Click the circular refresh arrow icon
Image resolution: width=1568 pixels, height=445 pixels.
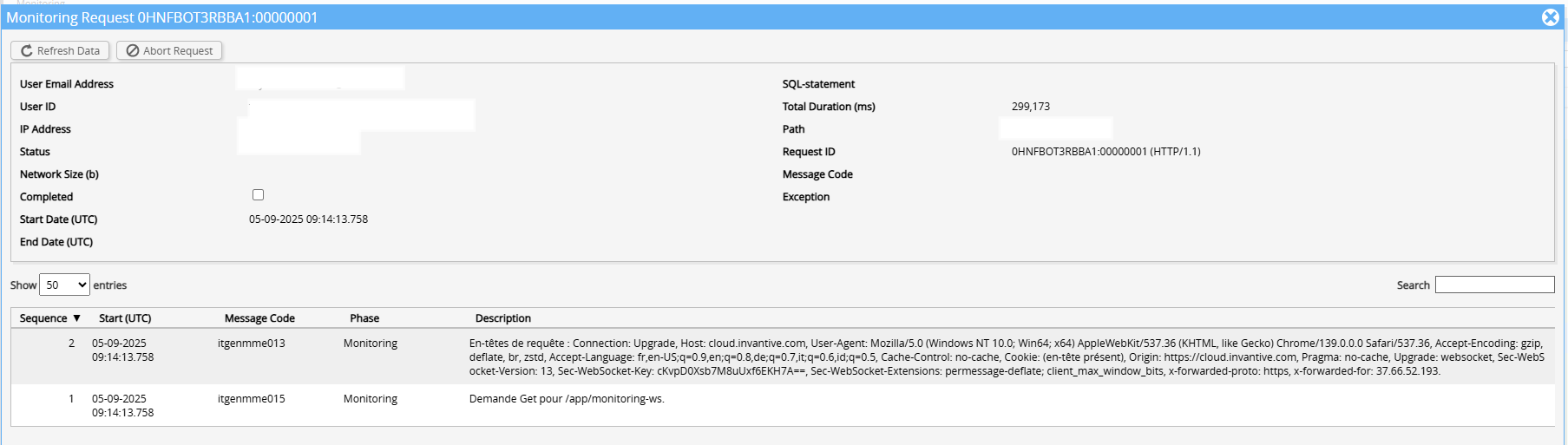pos(27,51)
